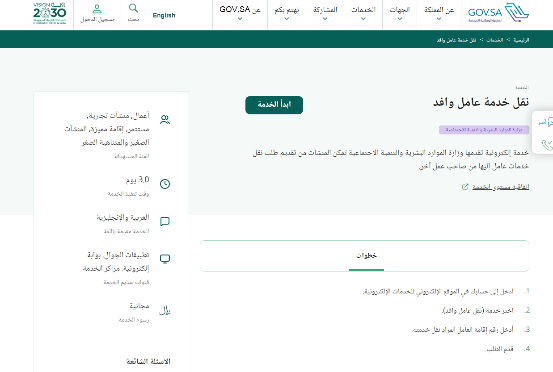This screenshot has width=553, height=372.
Task: Click the chat bubble language icon
Action: tap(165, 221)
